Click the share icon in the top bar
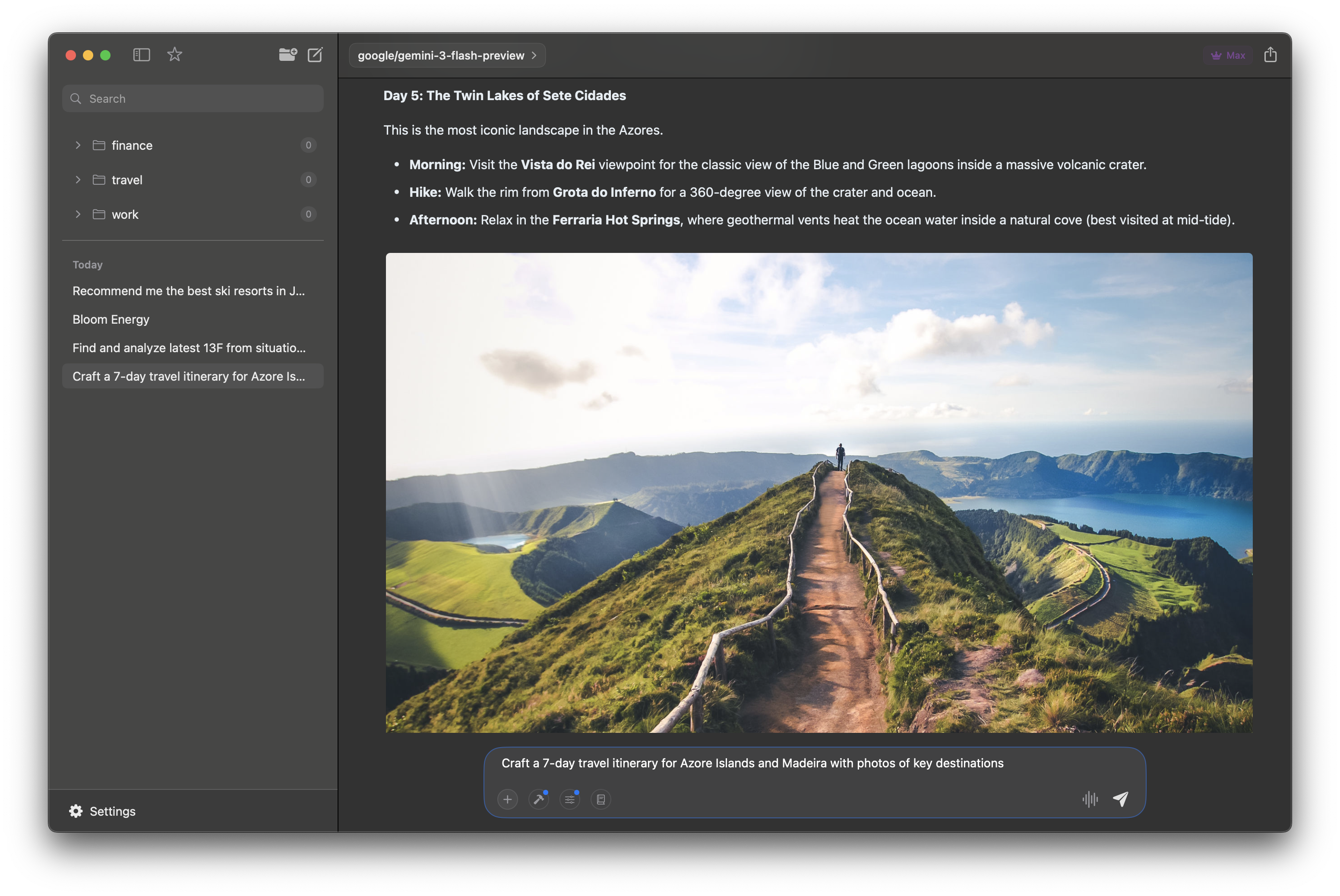The image size is (1340, 896). [1271, 54]
